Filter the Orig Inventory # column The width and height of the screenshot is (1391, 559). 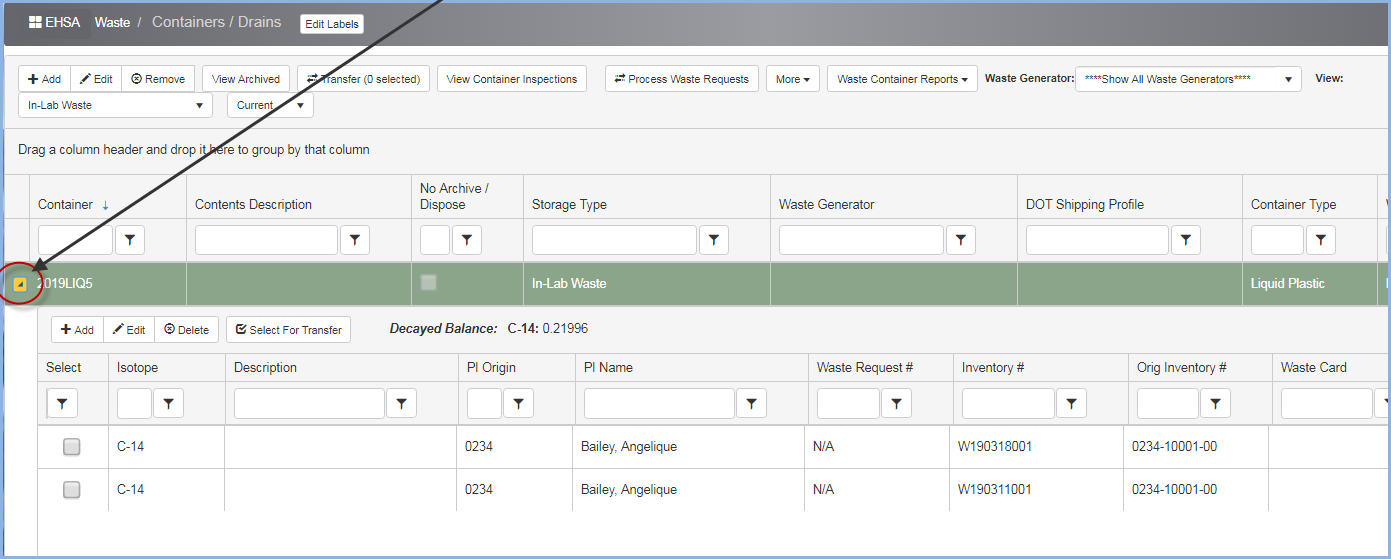click(1215, 403)
